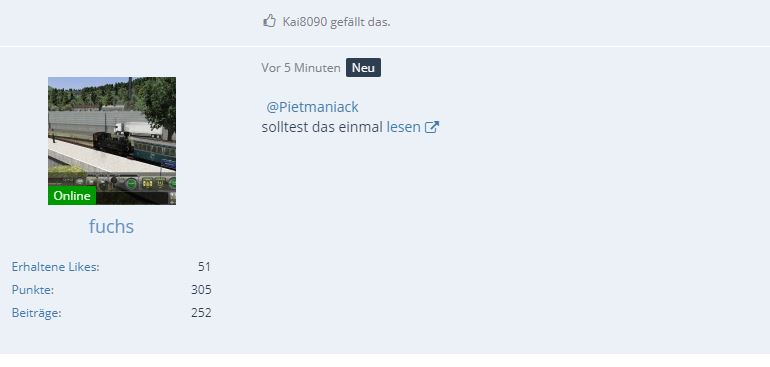Click the fuchs username link
The height and width of the screenshot is (367, 770).
(111, 226)
